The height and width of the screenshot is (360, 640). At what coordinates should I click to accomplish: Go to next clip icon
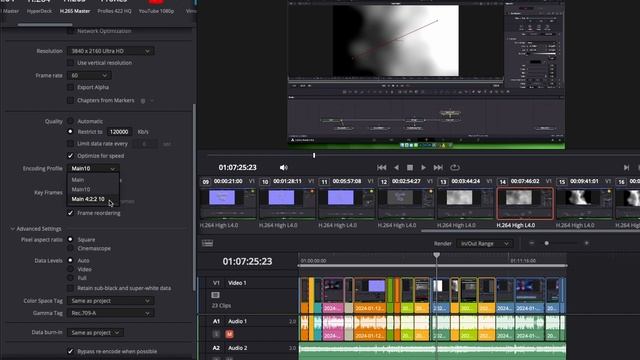coord(626,167)
